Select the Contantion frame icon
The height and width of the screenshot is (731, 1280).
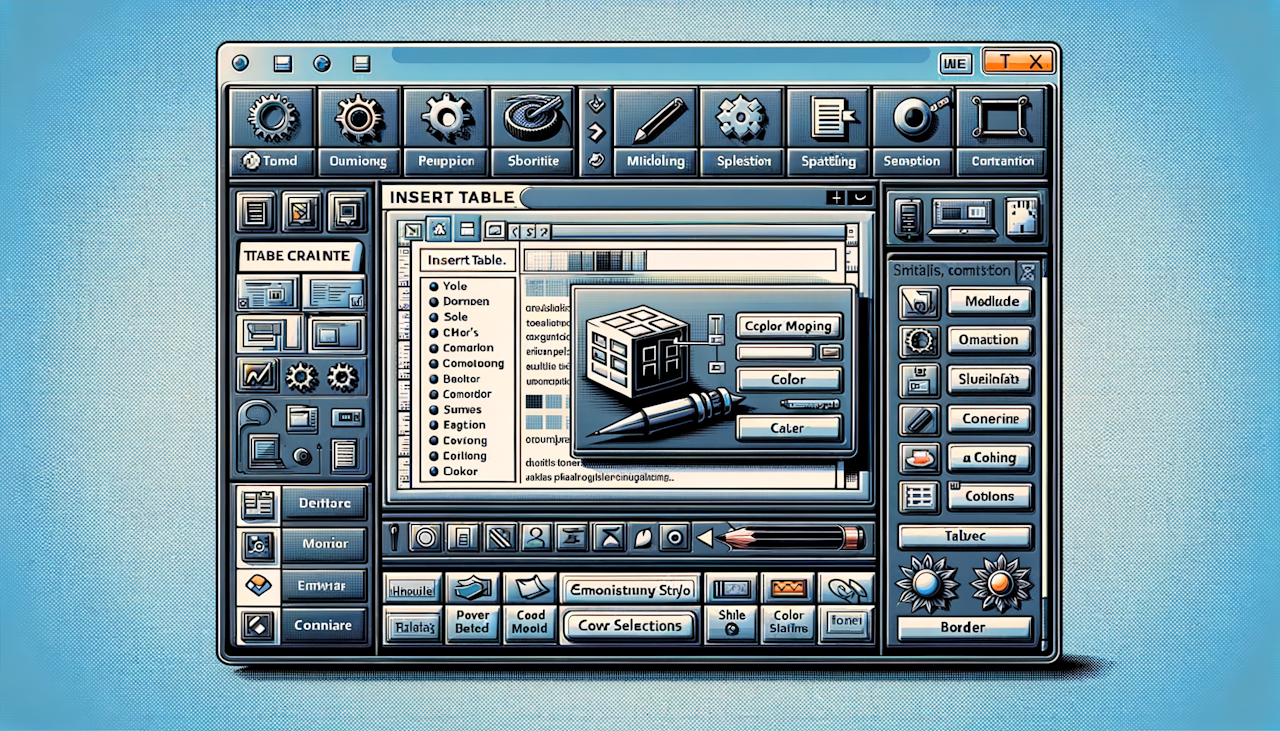pos(1002,117)
